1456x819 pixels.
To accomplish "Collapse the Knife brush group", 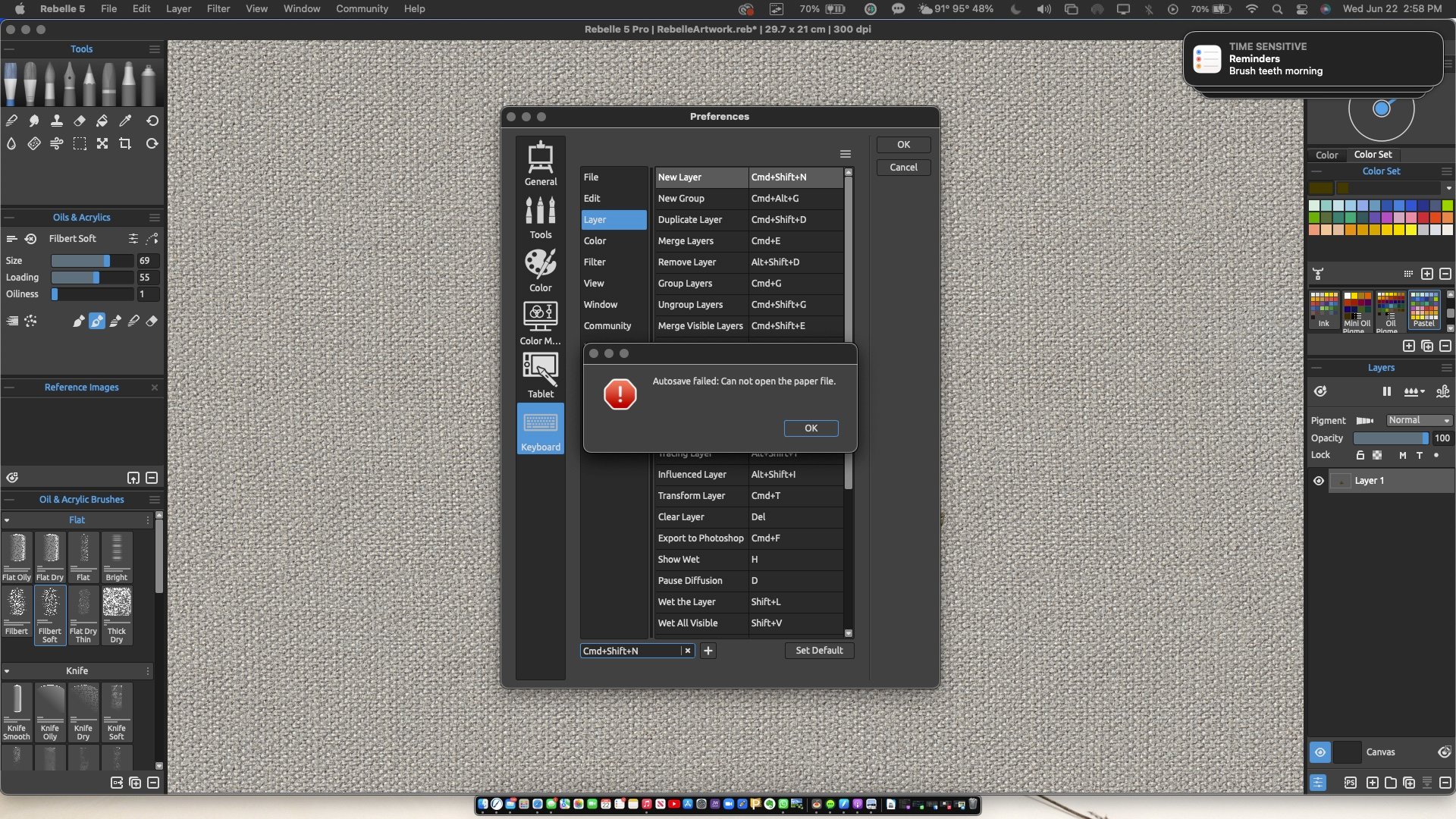I will pos(7,671).
